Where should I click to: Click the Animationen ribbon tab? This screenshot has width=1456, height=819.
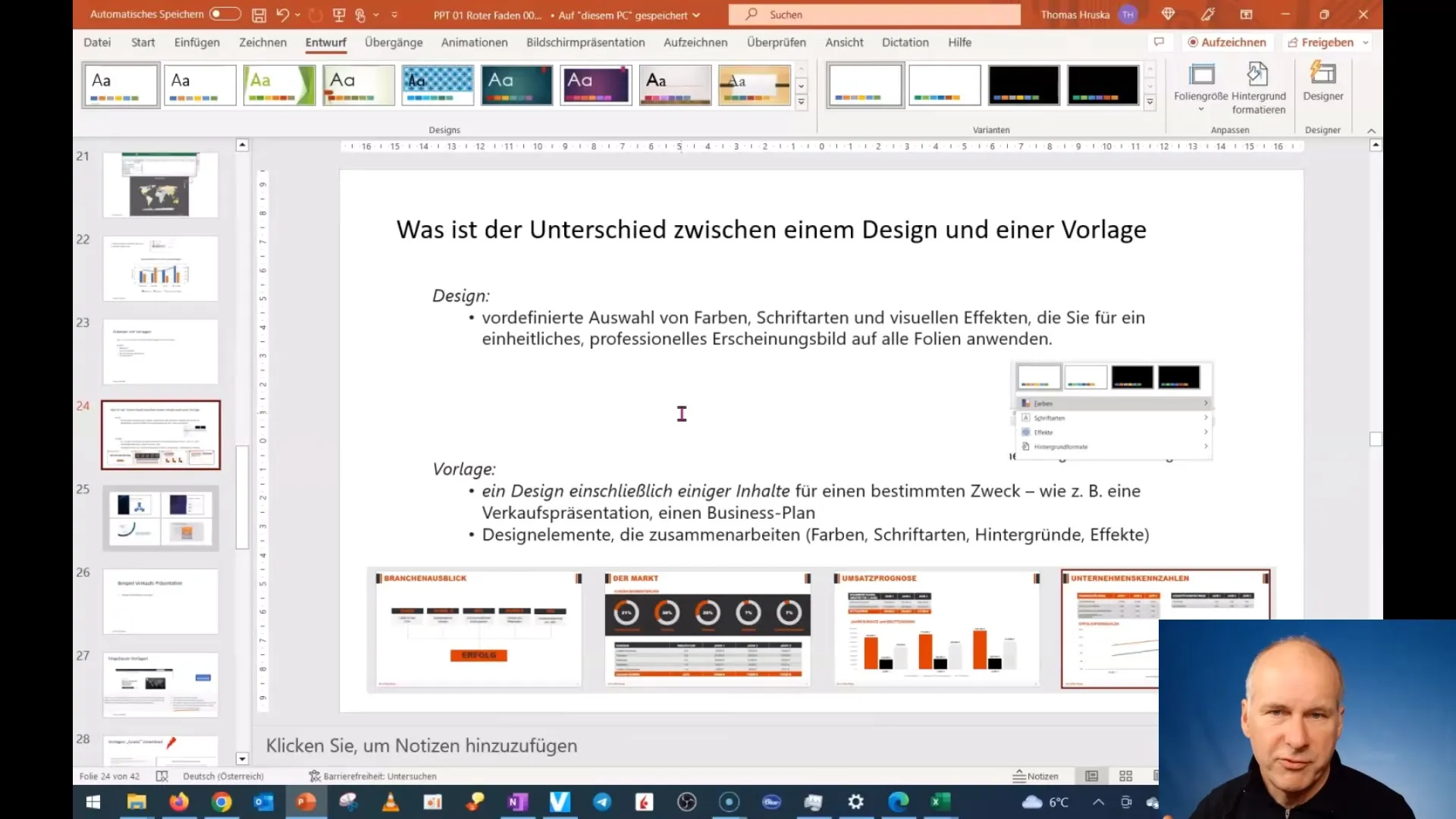point(474,42)
